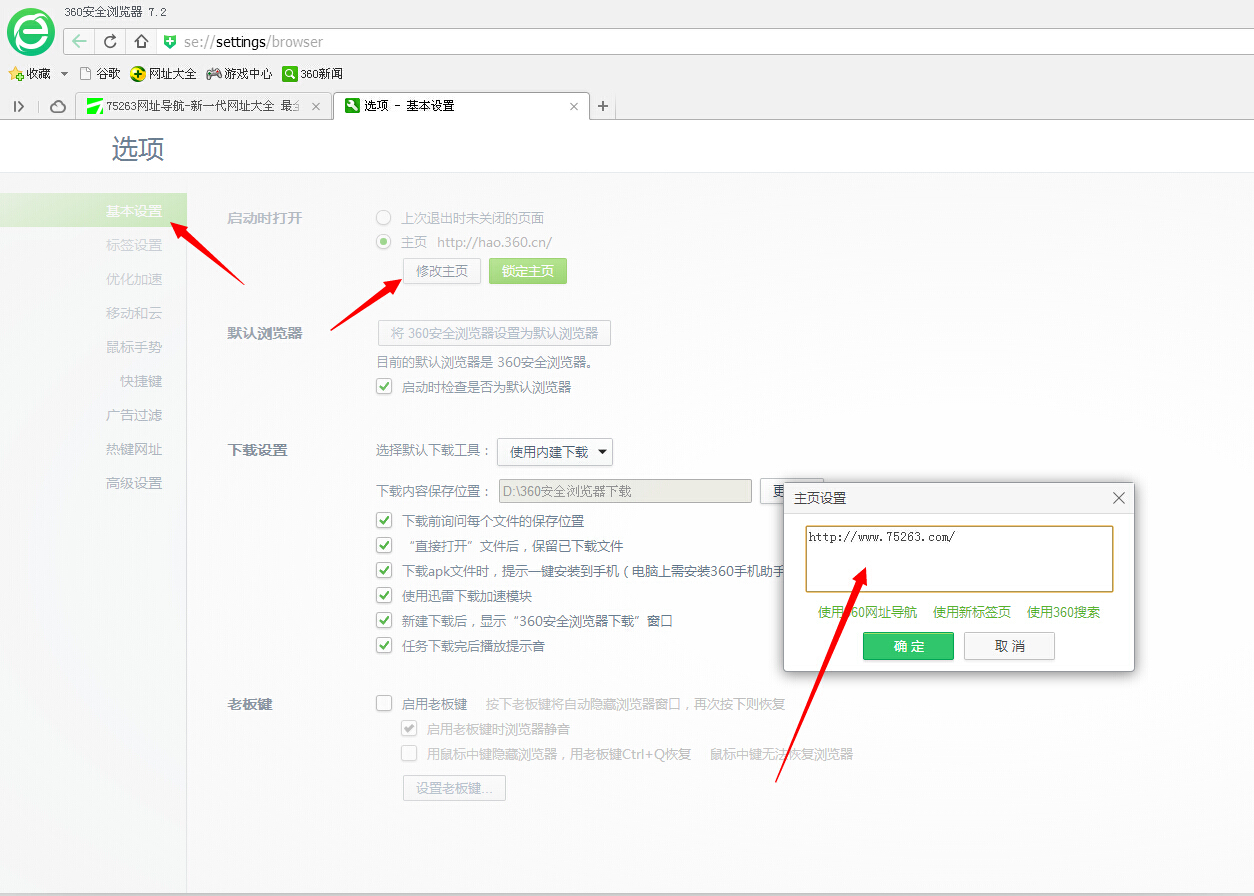Click the 使用360搜索 link
Screen dimensions: 1254x896
(x=1064, y=612)
